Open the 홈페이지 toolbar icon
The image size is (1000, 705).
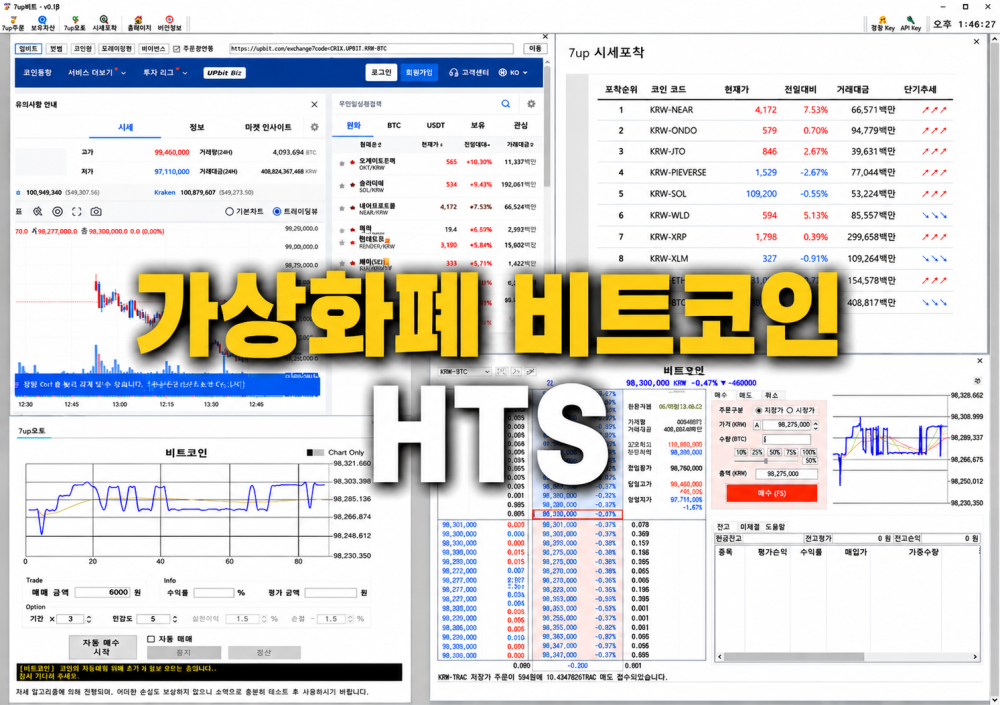138,24
